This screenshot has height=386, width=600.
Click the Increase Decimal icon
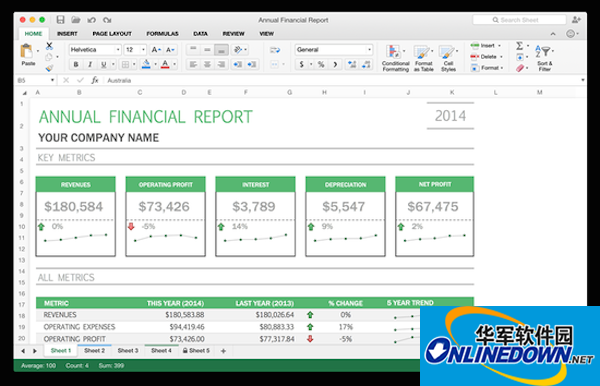pyautogui.click(x=352, y=64)
